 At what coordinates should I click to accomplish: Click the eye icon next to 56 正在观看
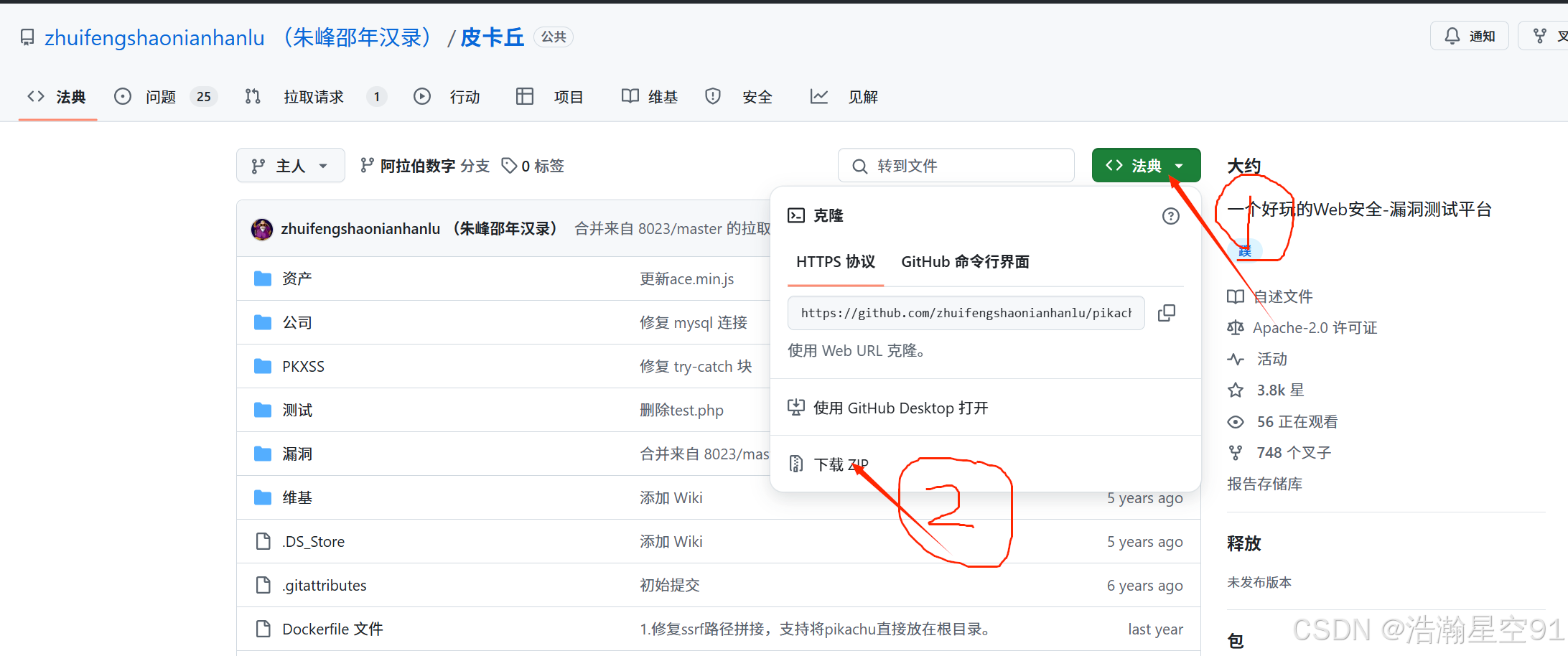[1236, 422]
